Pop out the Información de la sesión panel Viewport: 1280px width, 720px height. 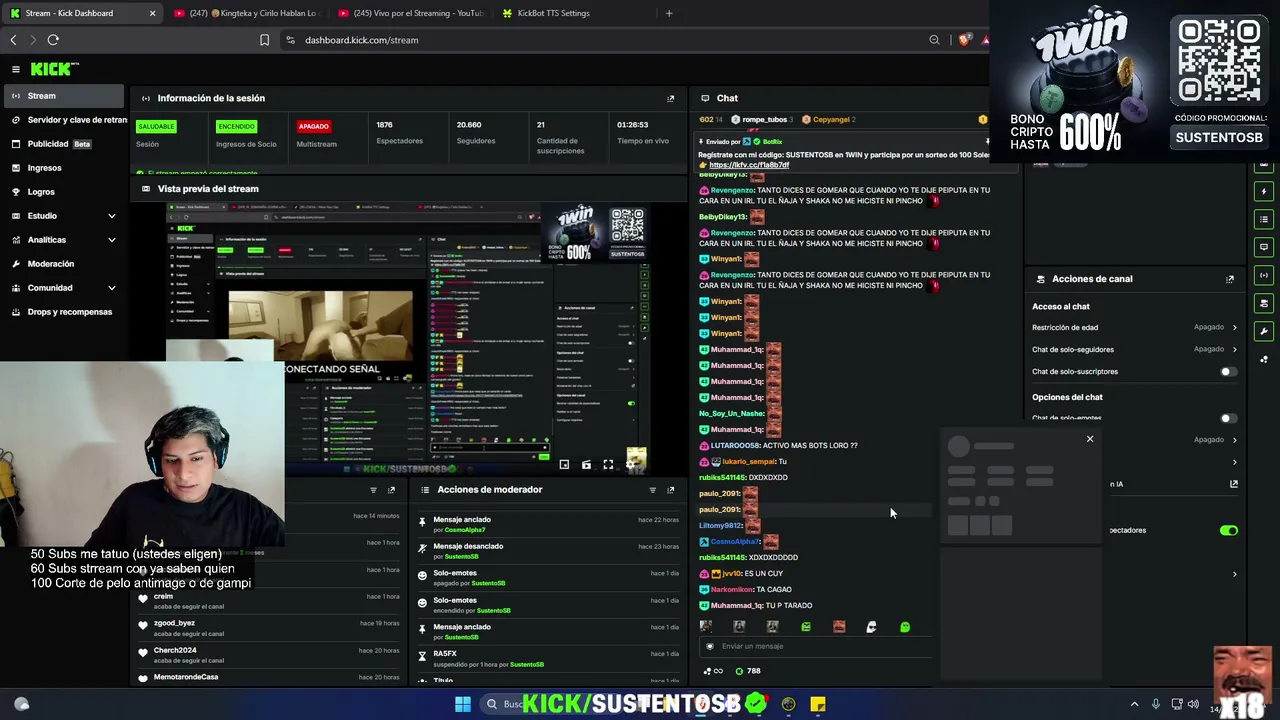(671, 98)
